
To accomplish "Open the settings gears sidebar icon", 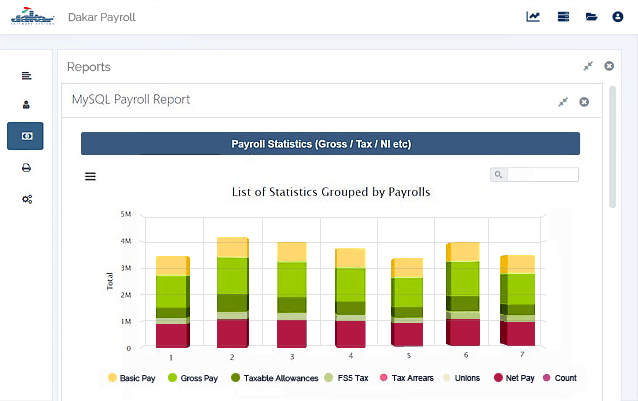I will click(27, 199).
